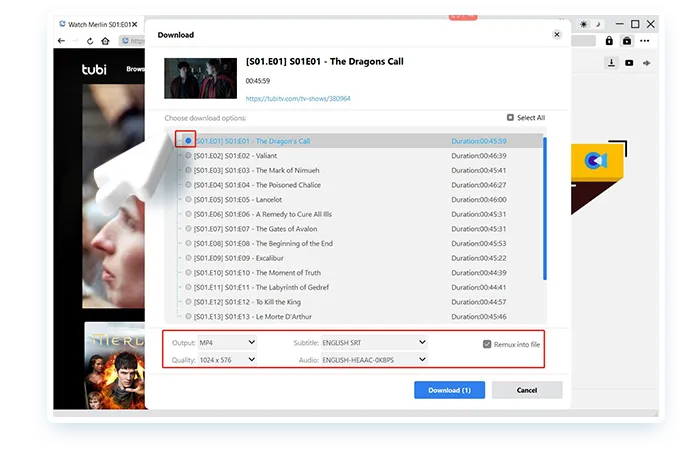684x449 pixels.
Task: Close the Download dialog with X
Action: pyautogui.click(x=557, y=34)
